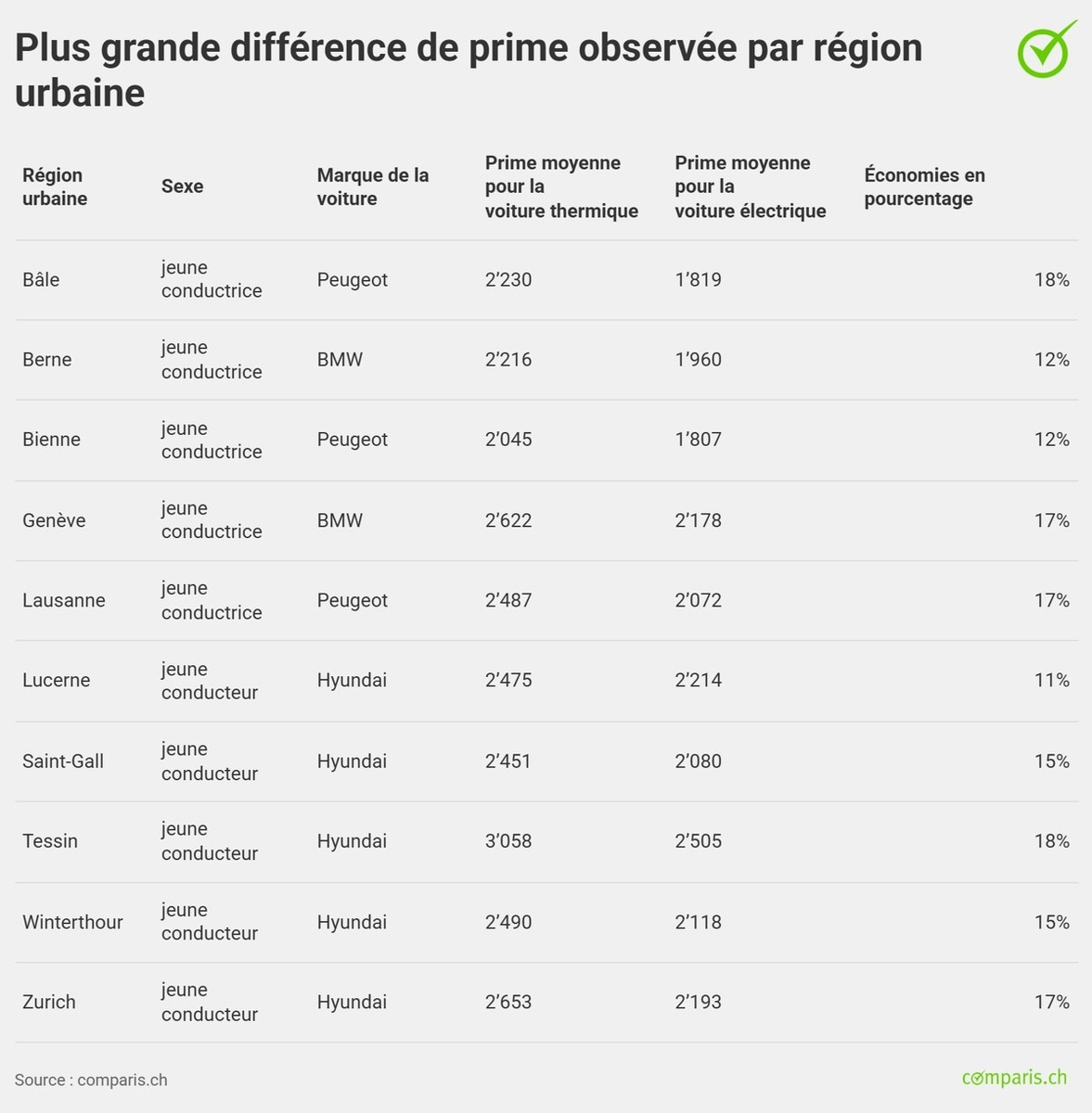Viewport: 1092px width, 1113px height.
Task: Click the Zurich region cell
Action: pyautogui.click(x=49, y=1002)
